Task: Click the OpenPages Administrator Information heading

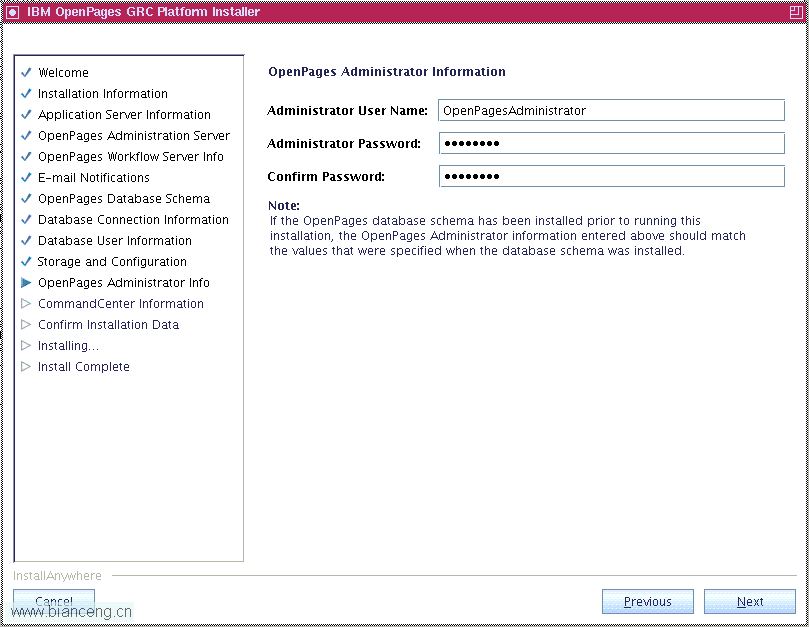Action: click(387, 72)
